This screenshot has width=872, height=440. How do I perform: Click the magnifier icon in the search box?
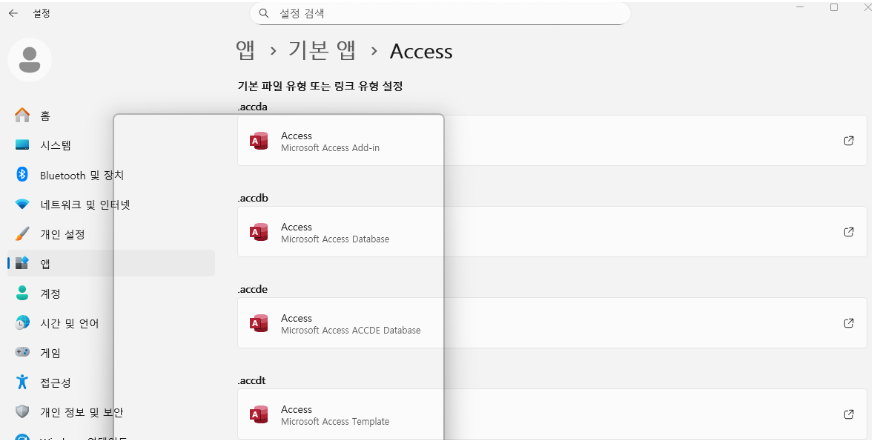point(264,13)
